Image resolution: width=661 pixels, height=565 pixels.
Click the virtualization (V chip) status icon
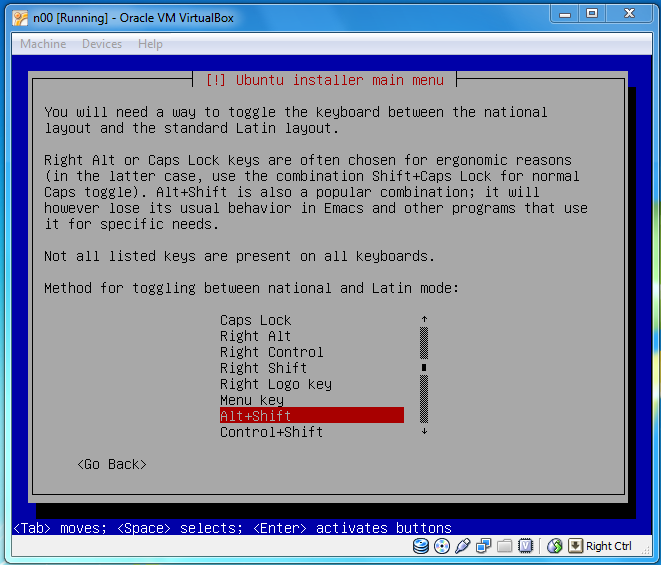pos(525,546)
